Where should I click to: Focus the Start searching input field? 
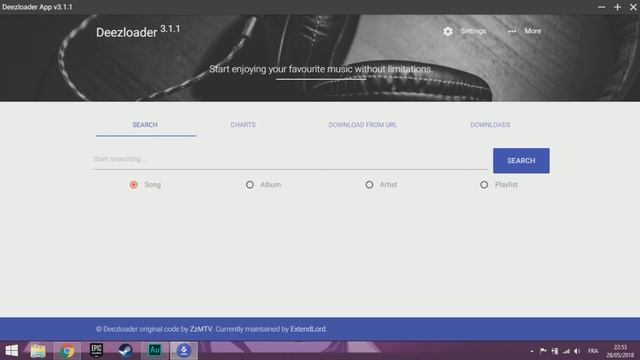(x=290, y=159)
